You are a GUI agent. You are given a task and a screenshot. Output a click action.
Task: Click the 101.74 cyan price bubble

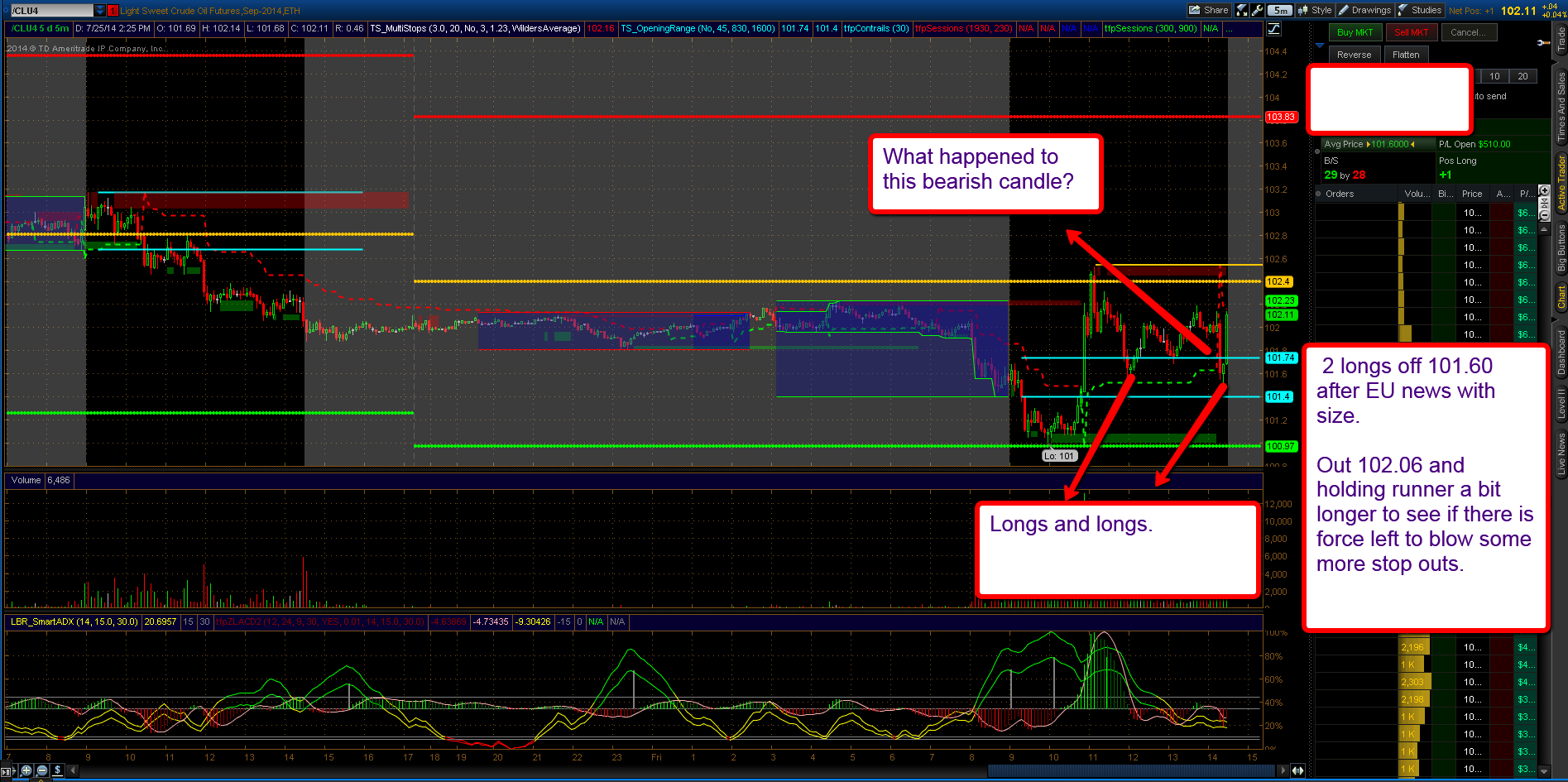click(1280, 357)
